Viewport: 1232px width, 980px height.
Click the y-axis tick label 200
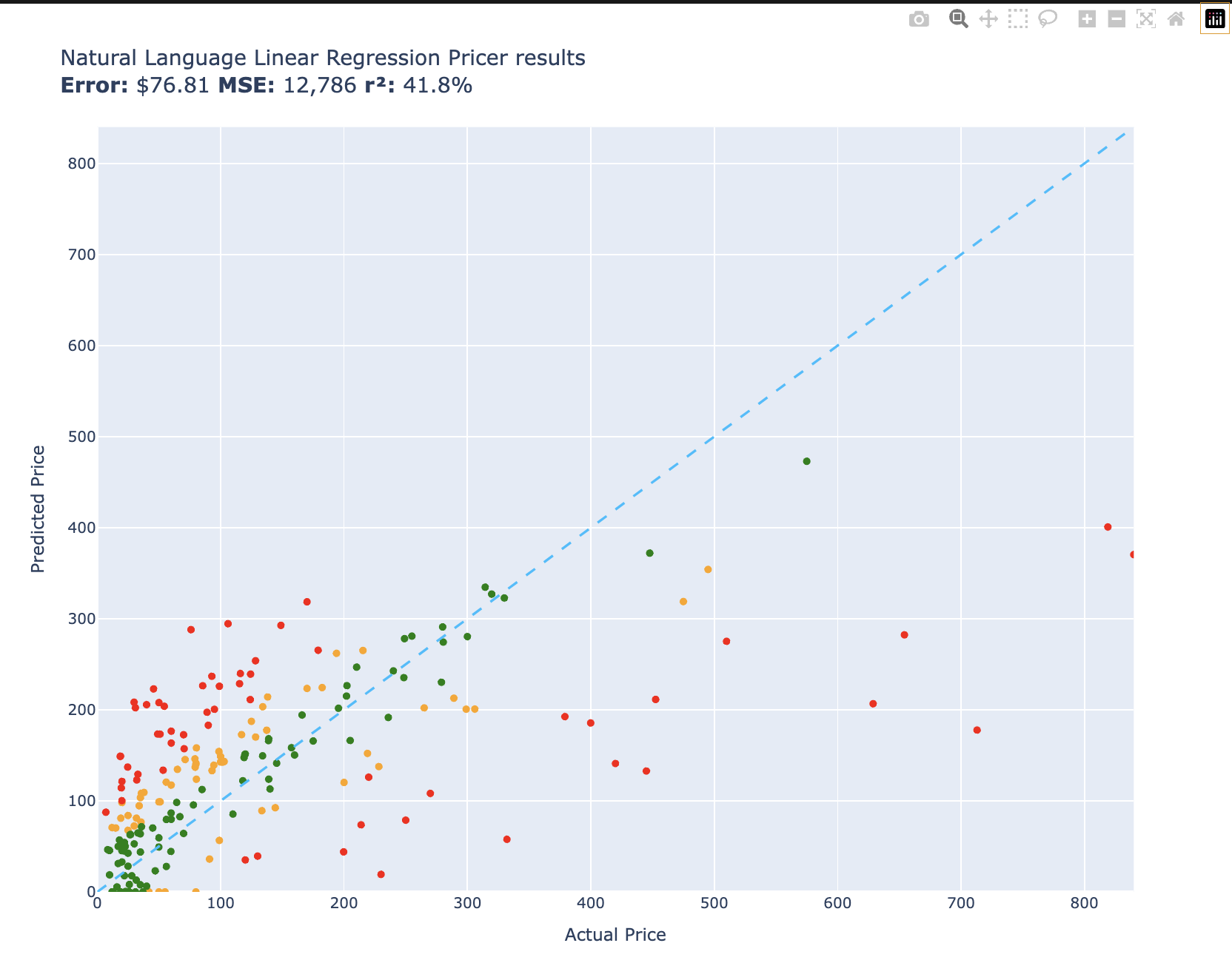(81, 710)
